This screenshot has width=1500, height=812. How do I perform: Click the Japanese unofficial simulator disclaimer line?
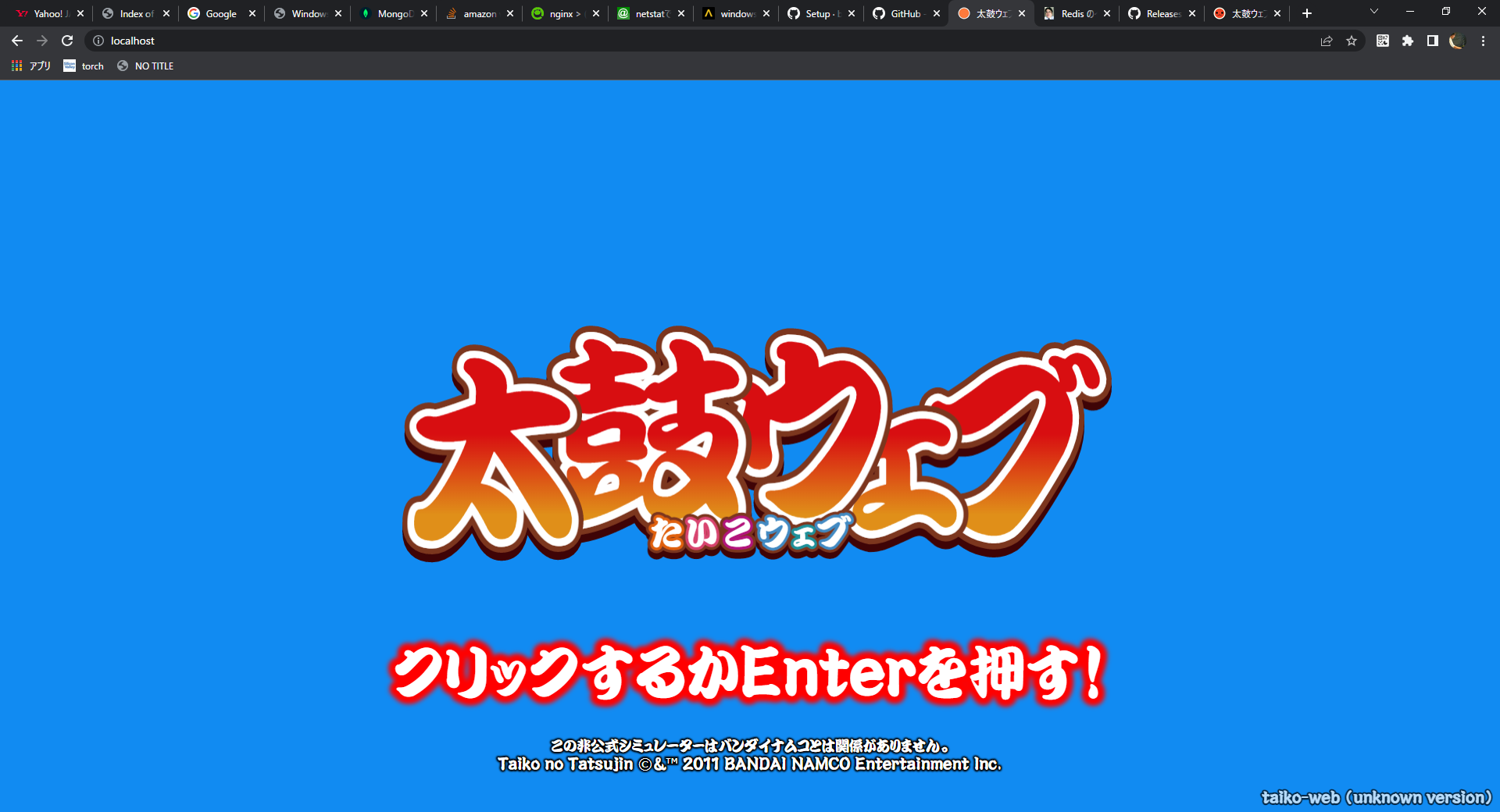749,746
